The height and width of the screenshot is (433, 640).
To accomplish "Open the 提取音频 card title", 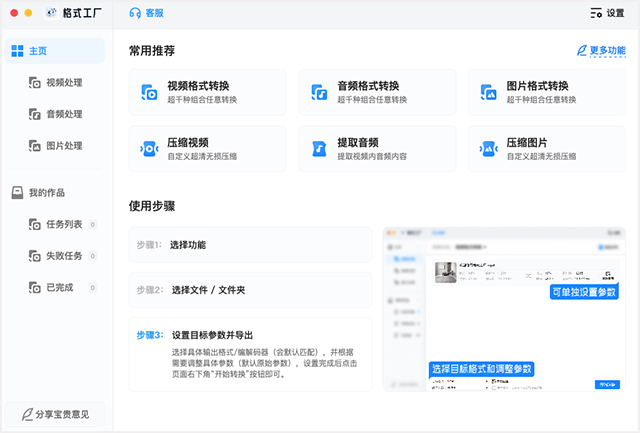I will point(358,142).
